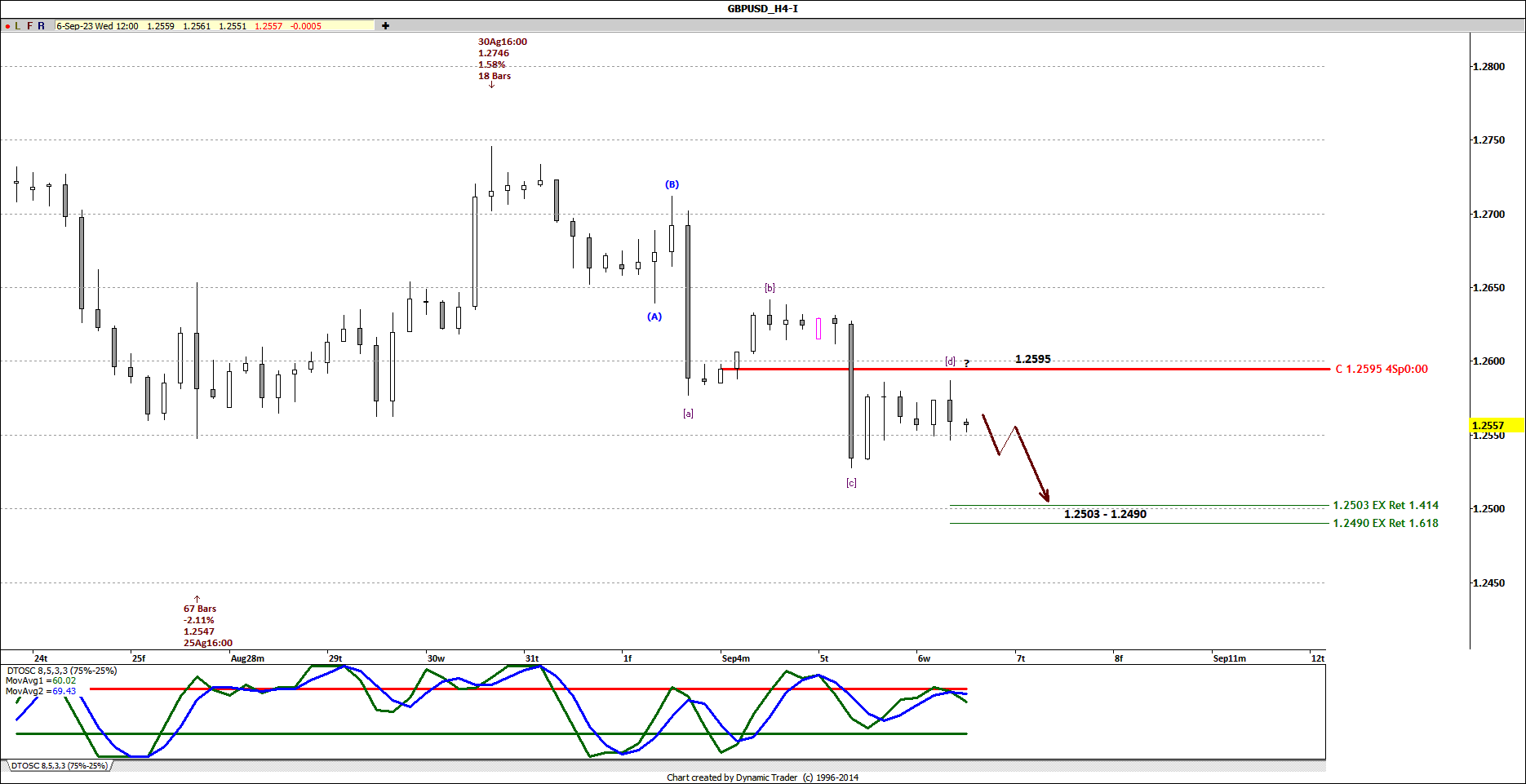
Task: Click the [a] wave label
Action: point(688,414)
